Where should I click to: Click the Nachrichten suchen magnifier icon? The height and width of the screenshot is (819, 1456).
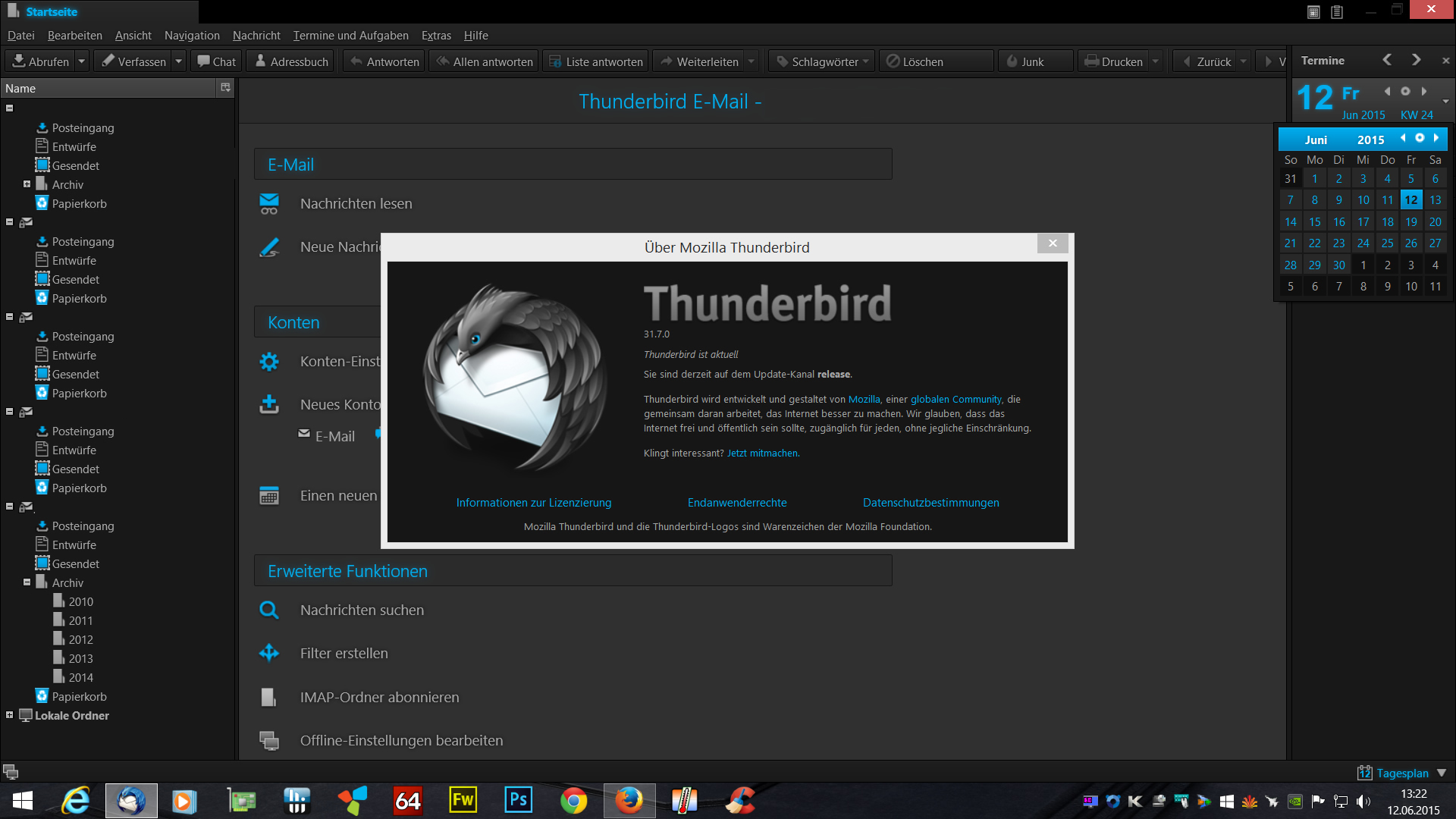point(269,610)
